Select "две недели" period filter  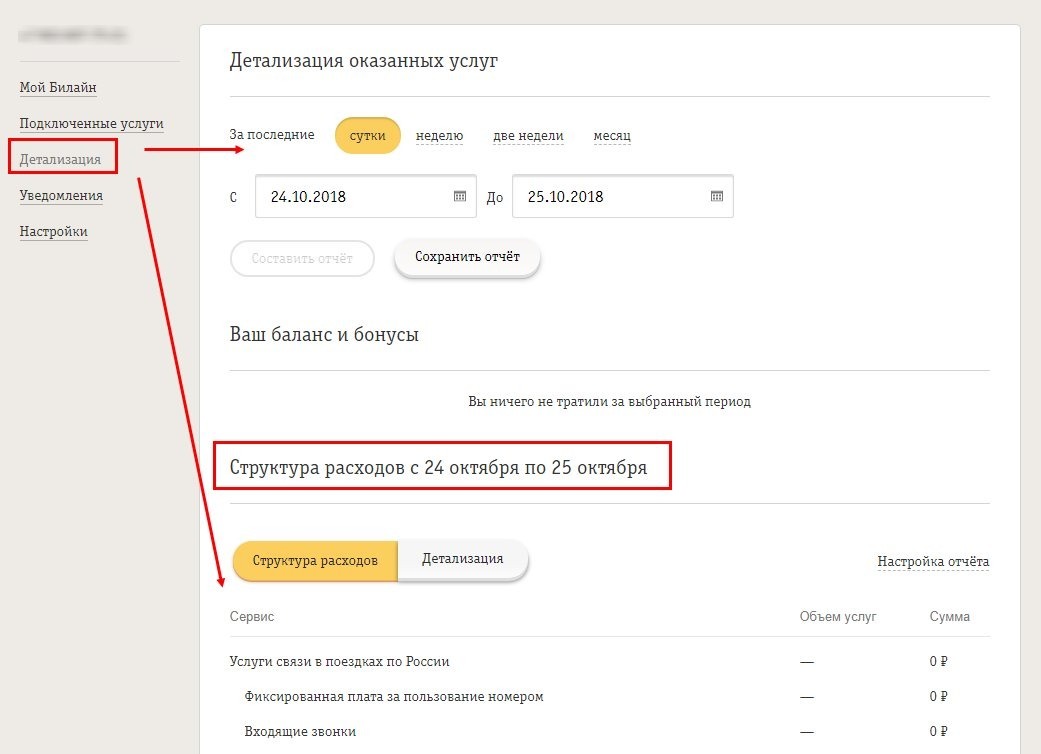click(528, 135)
